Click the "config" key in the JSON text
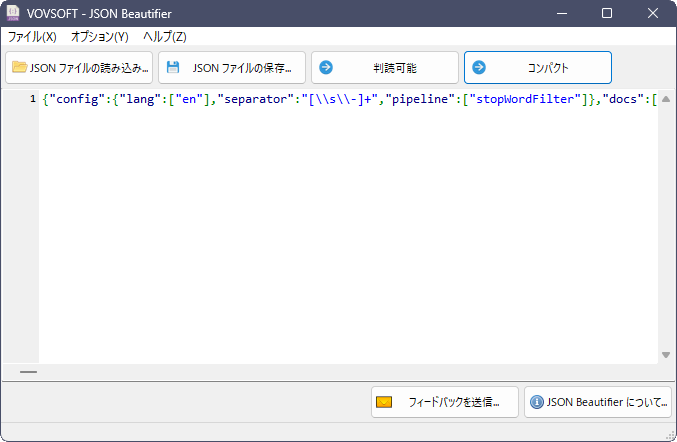 (x=77, y=99)
